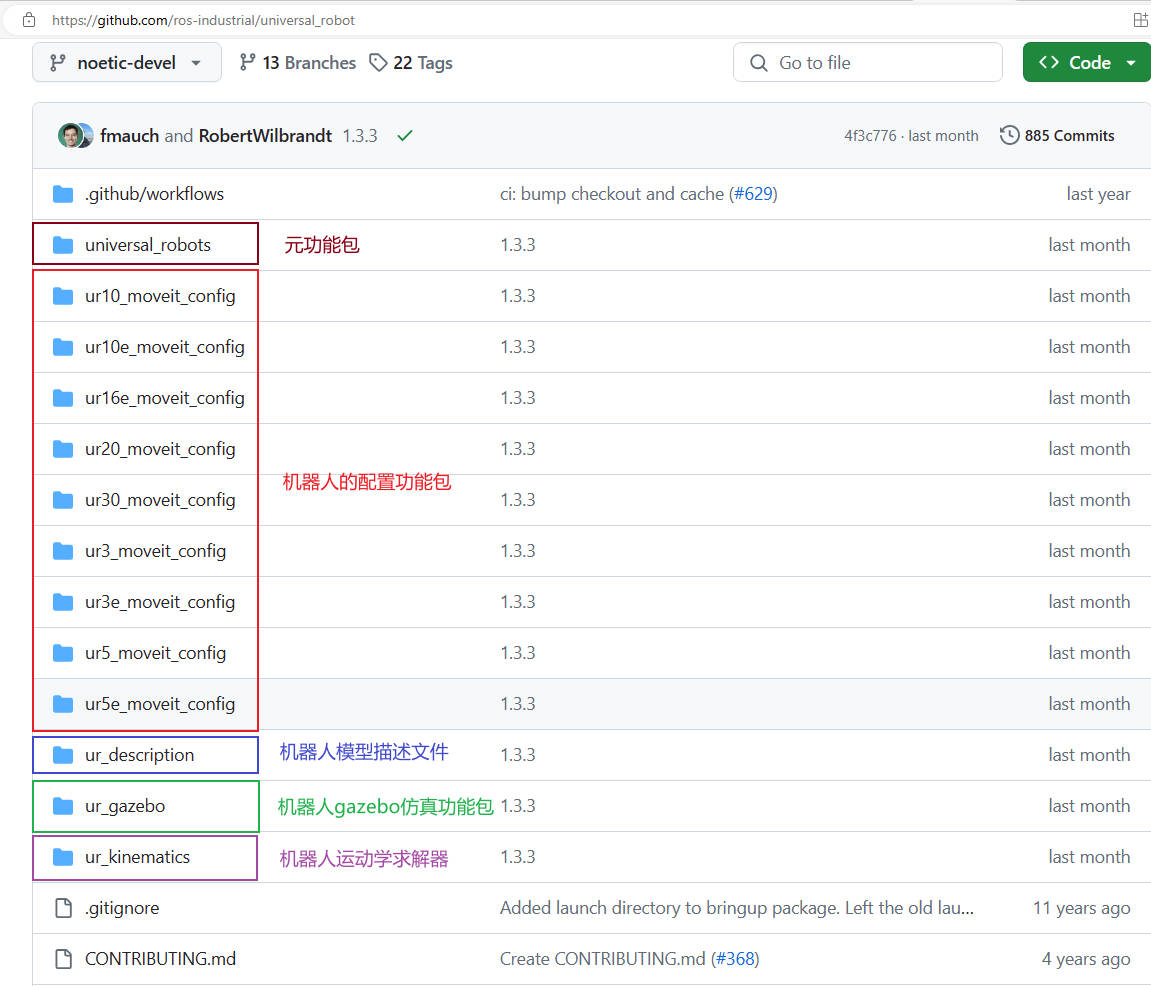The image size is (1151, 986).
Task: Open the ur20_moveit_config folder
Action: click(x=160, y=449)
